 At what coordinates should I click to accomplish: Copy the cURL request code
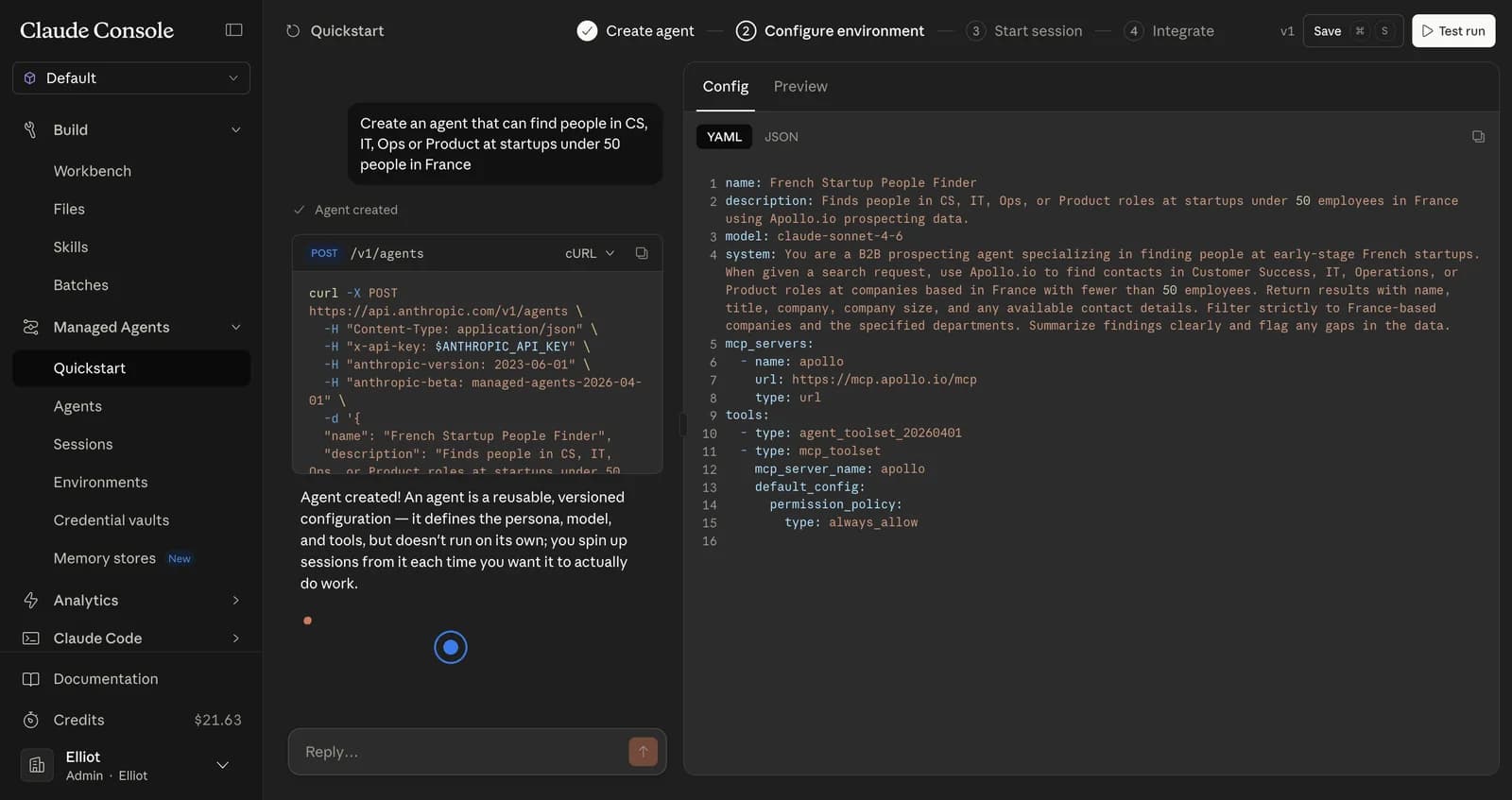(x=642, y=253)
